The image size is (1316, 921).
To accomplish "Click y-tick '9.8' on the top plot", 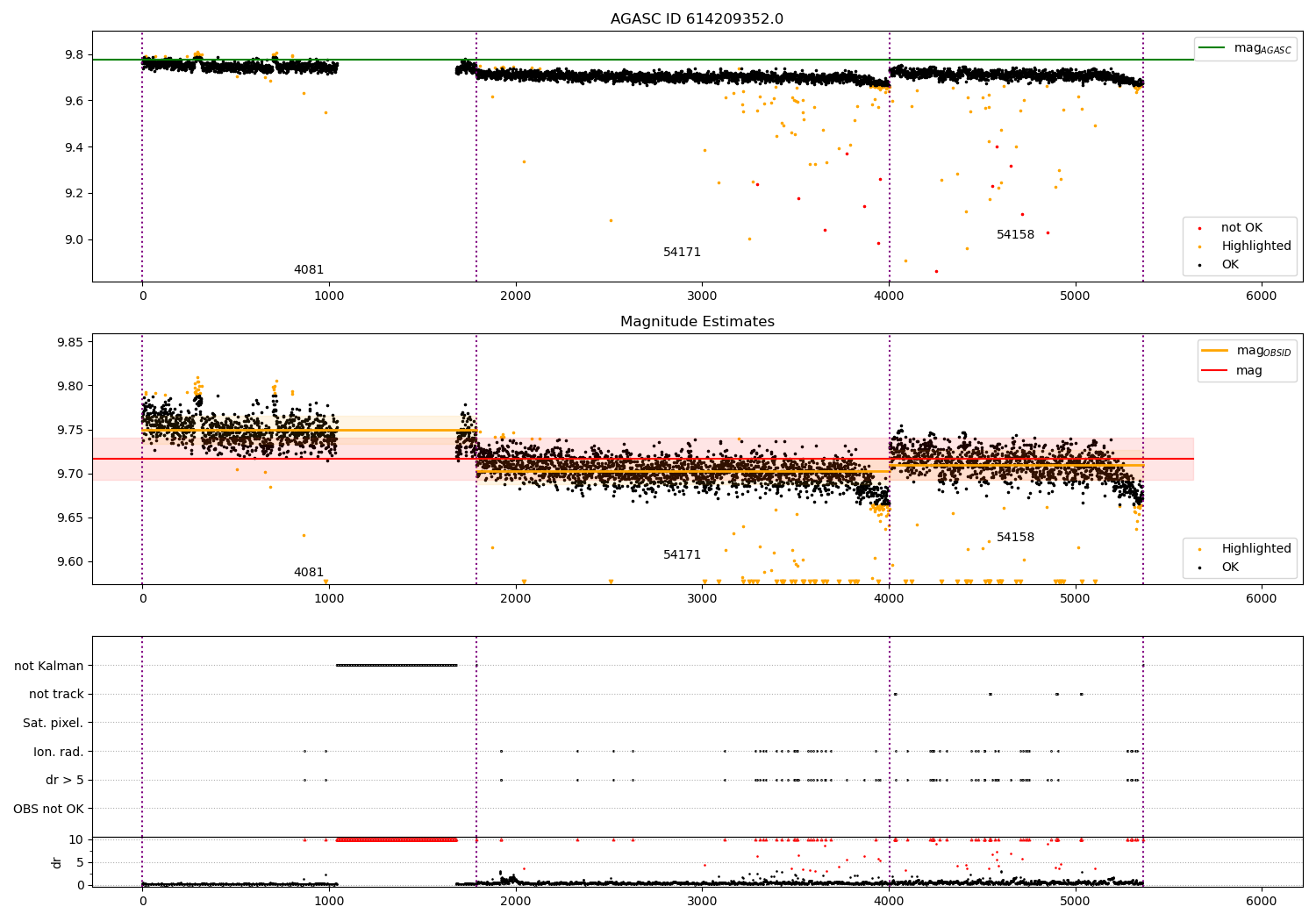I will (74, 55).
